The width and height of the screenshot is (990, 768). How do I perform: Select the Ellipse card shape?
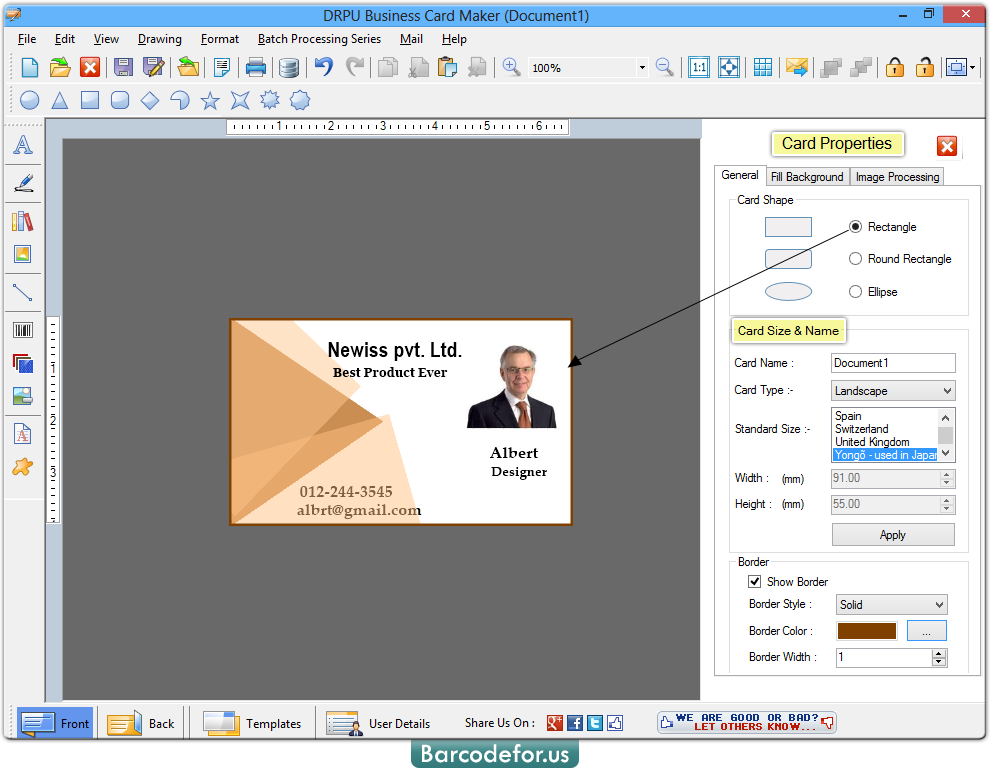[x=856, y=292]
